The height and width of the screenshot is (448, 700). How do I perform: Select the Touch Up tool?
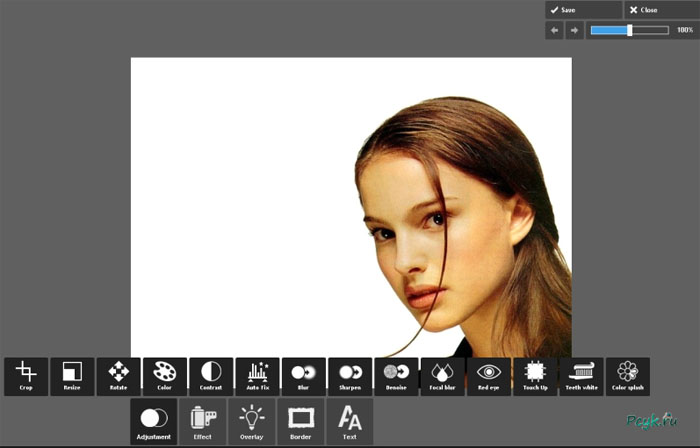pos(535,377)
